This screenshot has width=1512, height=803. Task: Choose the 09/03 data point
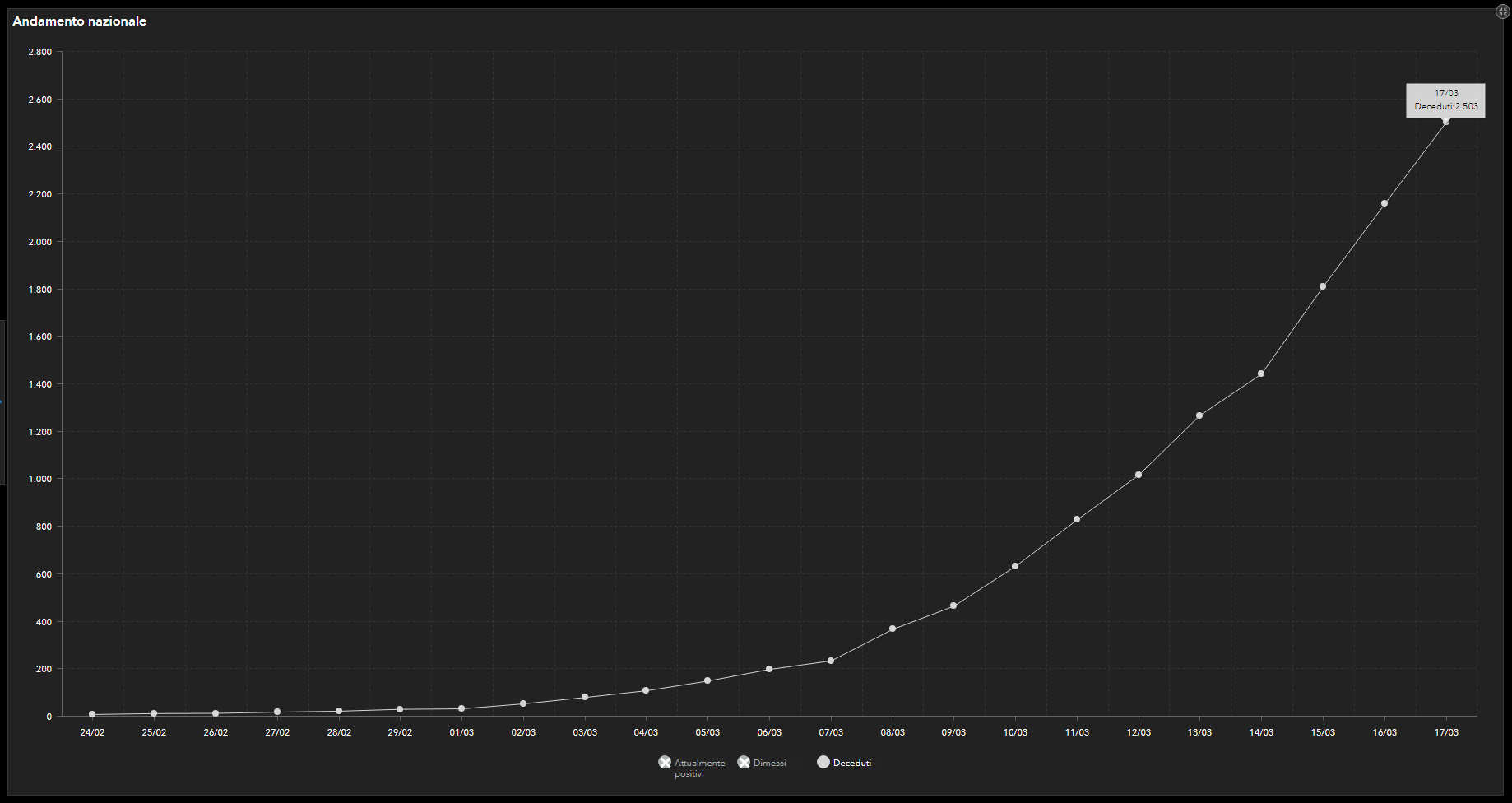pos(953,606)
